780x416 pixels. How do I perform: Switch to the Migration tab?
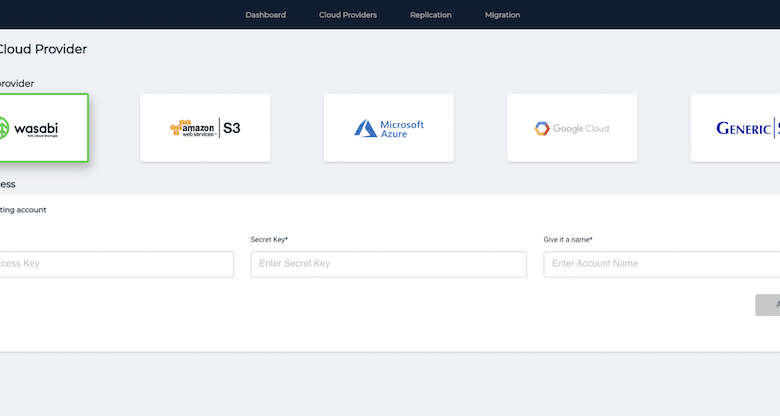(502, 15)
